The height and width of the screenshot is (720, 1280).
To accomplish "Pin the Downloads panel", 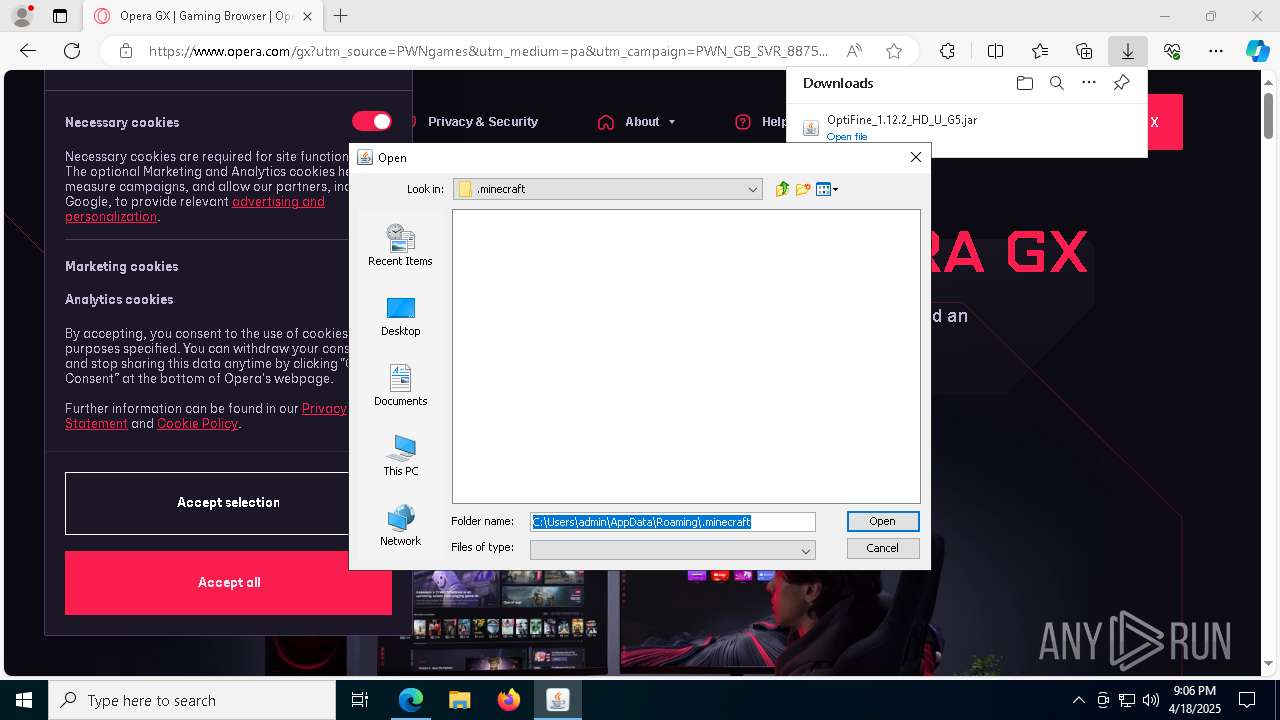I will (1121, 83).
